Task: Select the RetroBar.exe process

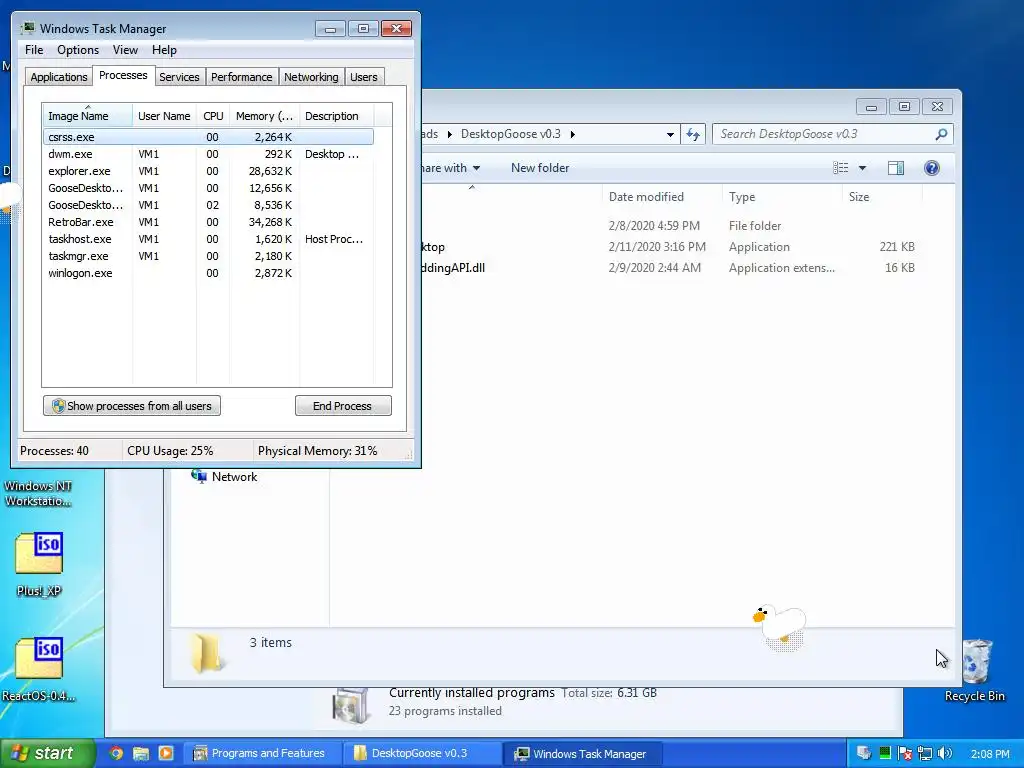Action: click(208, 222)
